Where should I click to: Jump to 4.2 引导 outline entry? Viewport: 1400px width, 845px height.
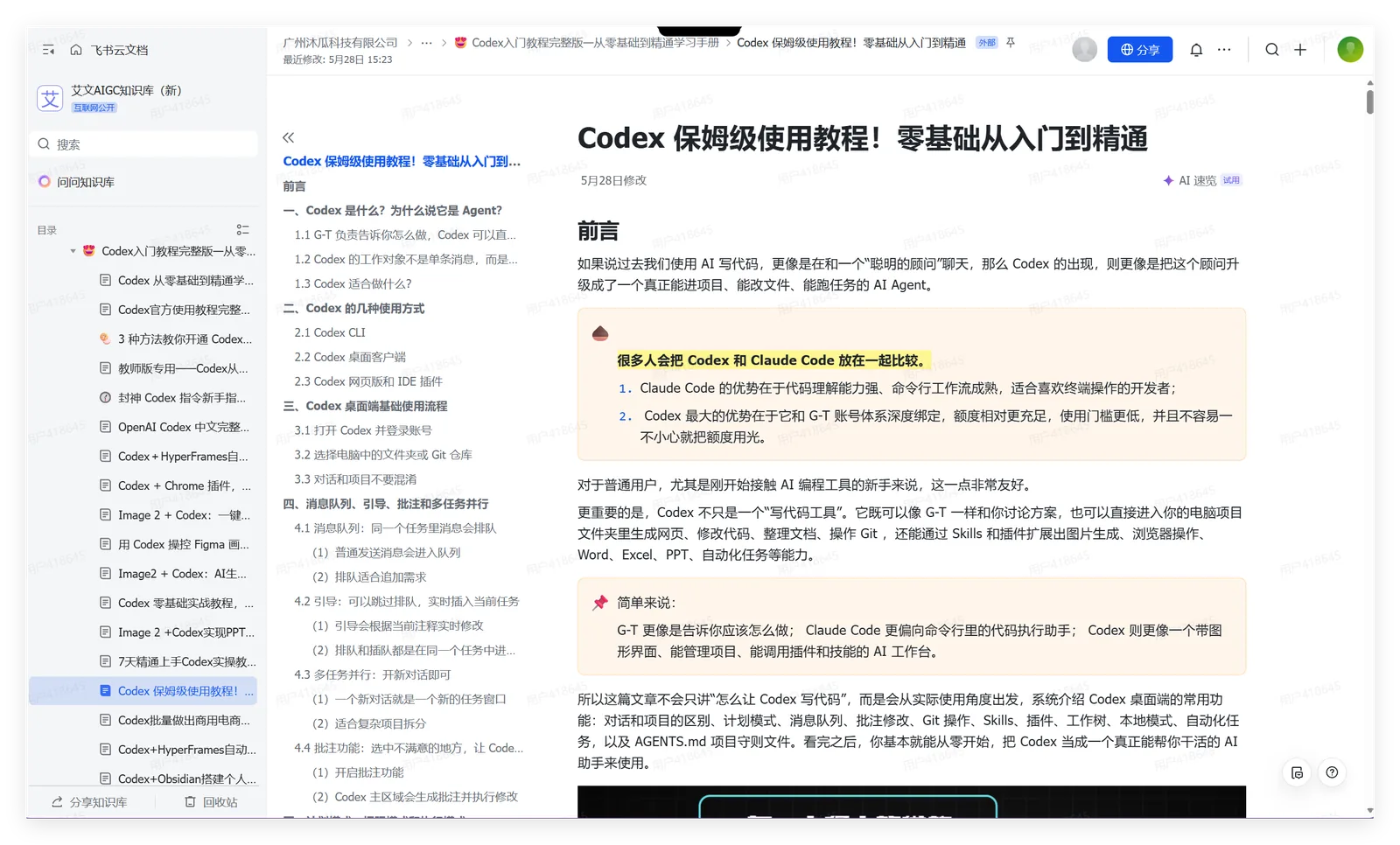[x=407, y=601]
